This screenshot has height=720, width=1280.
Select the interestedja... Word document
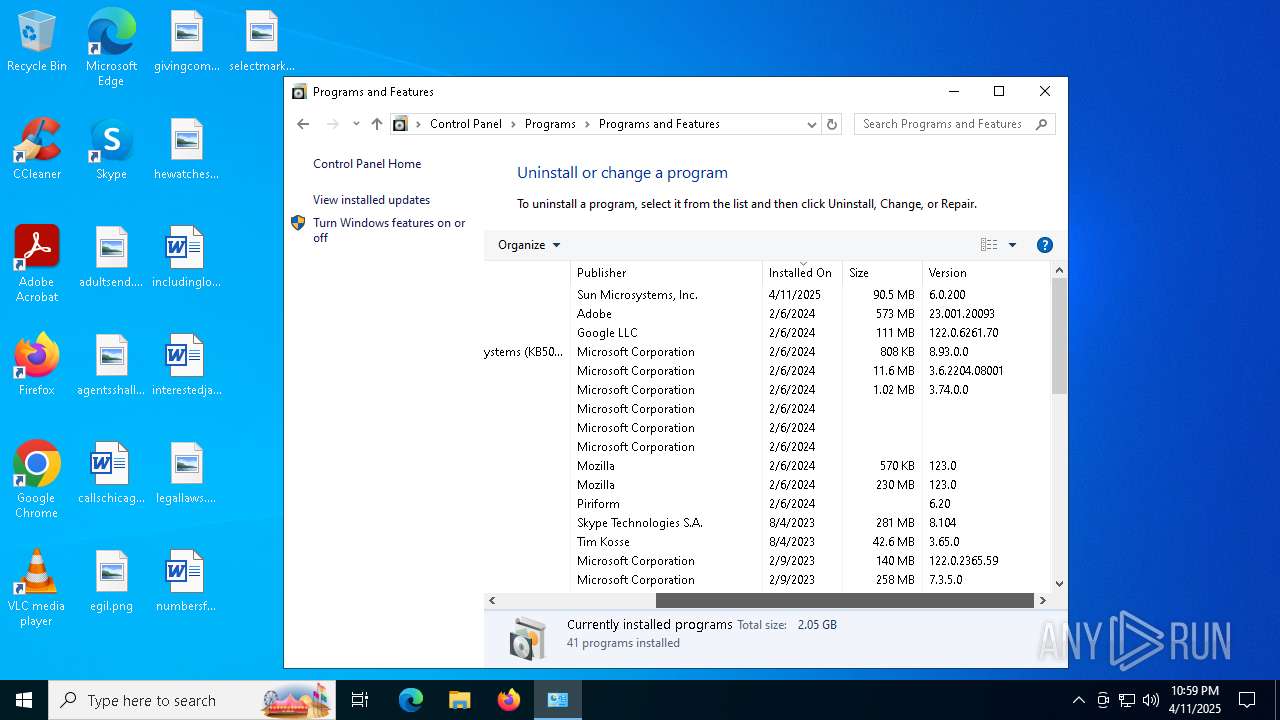point(187,365)
